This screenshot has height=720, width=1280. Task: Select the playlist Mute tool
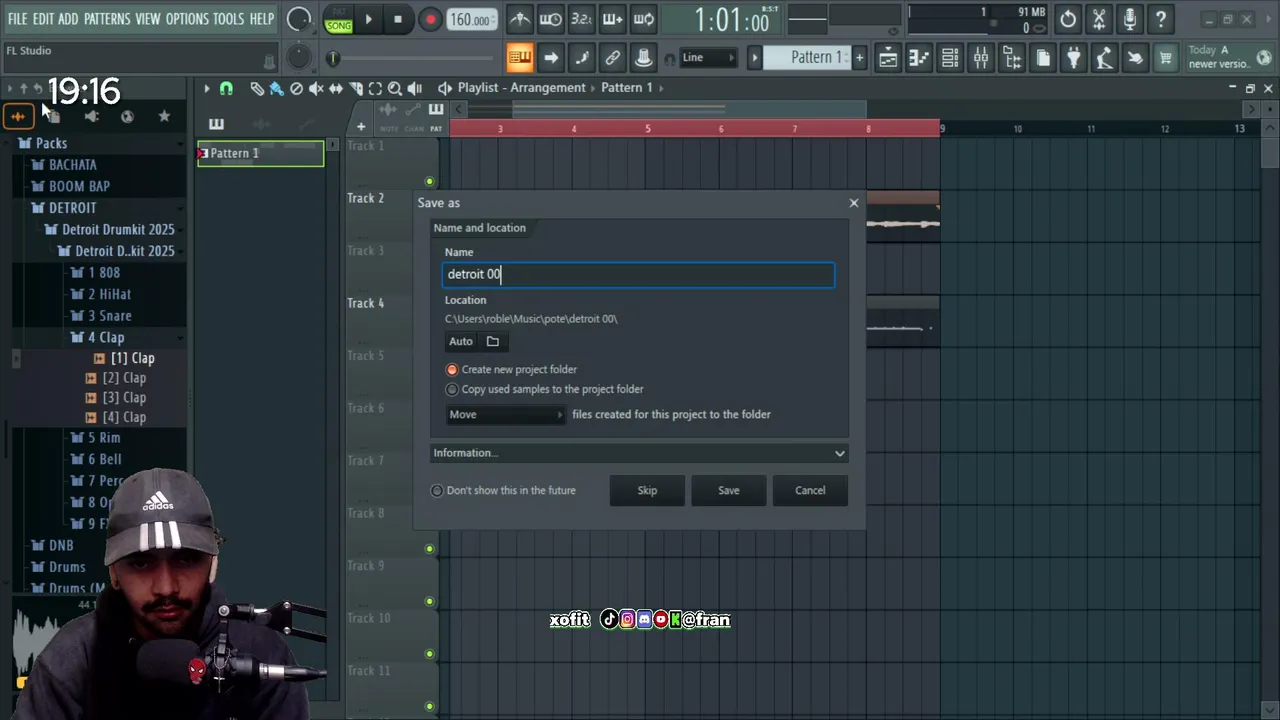(316, 88)
